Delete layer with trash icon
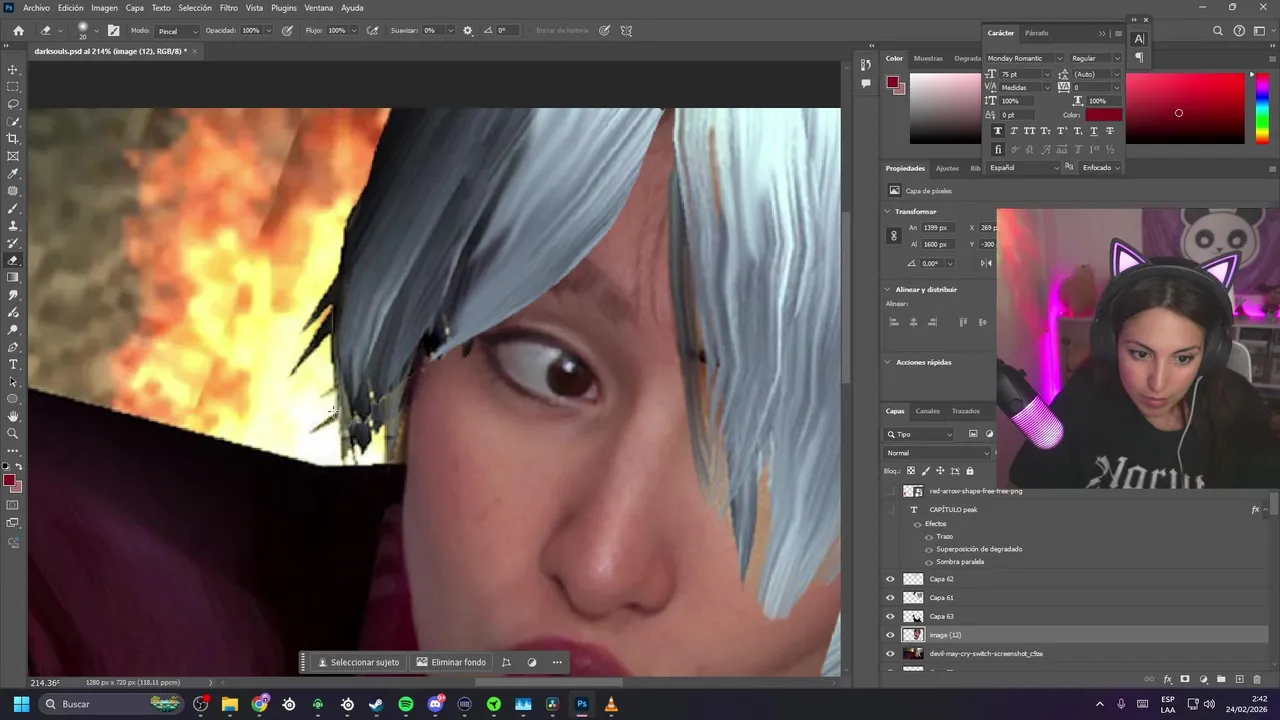The width and height of the screenshot is (1280, 720). (x=1258, y=679)
